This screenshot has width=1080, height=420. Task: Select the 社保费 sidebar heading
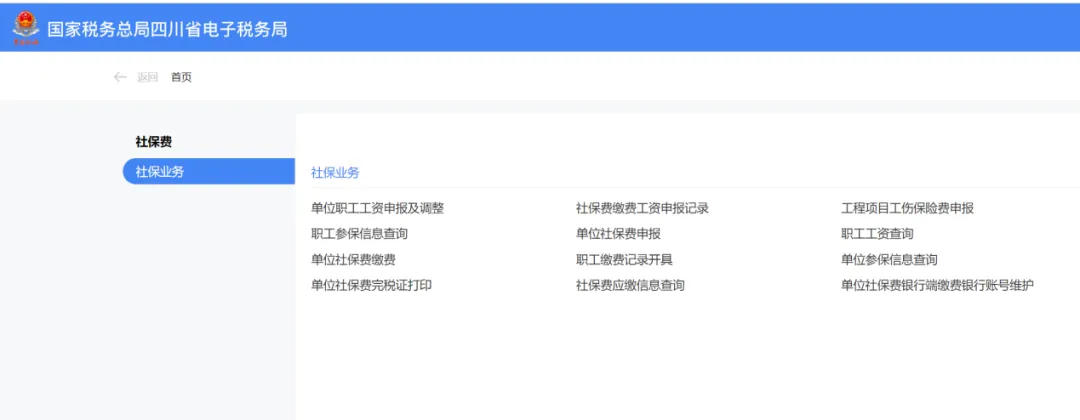(x=154, y=142)
